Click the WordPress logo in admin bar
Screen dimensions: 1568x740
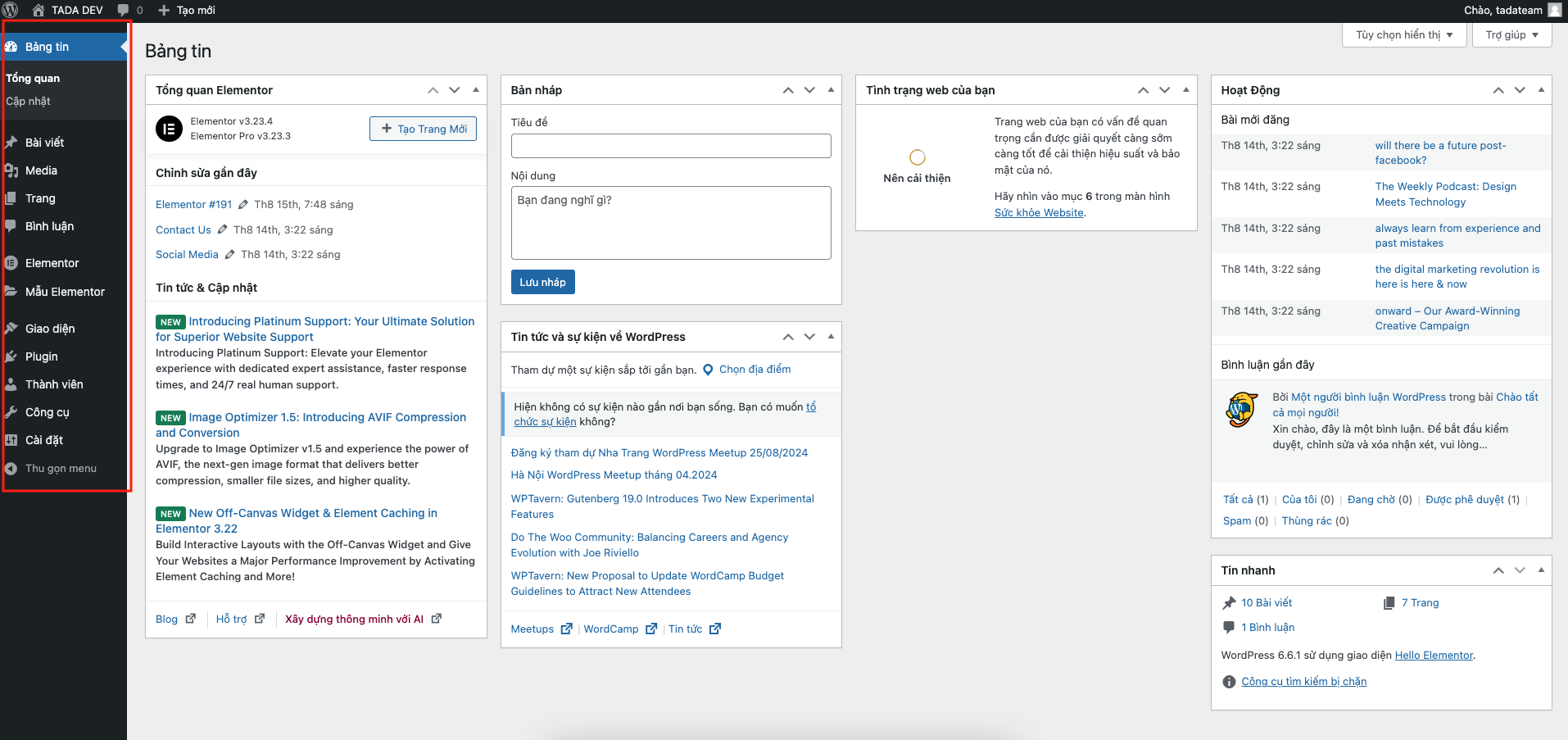pos(11,11)
